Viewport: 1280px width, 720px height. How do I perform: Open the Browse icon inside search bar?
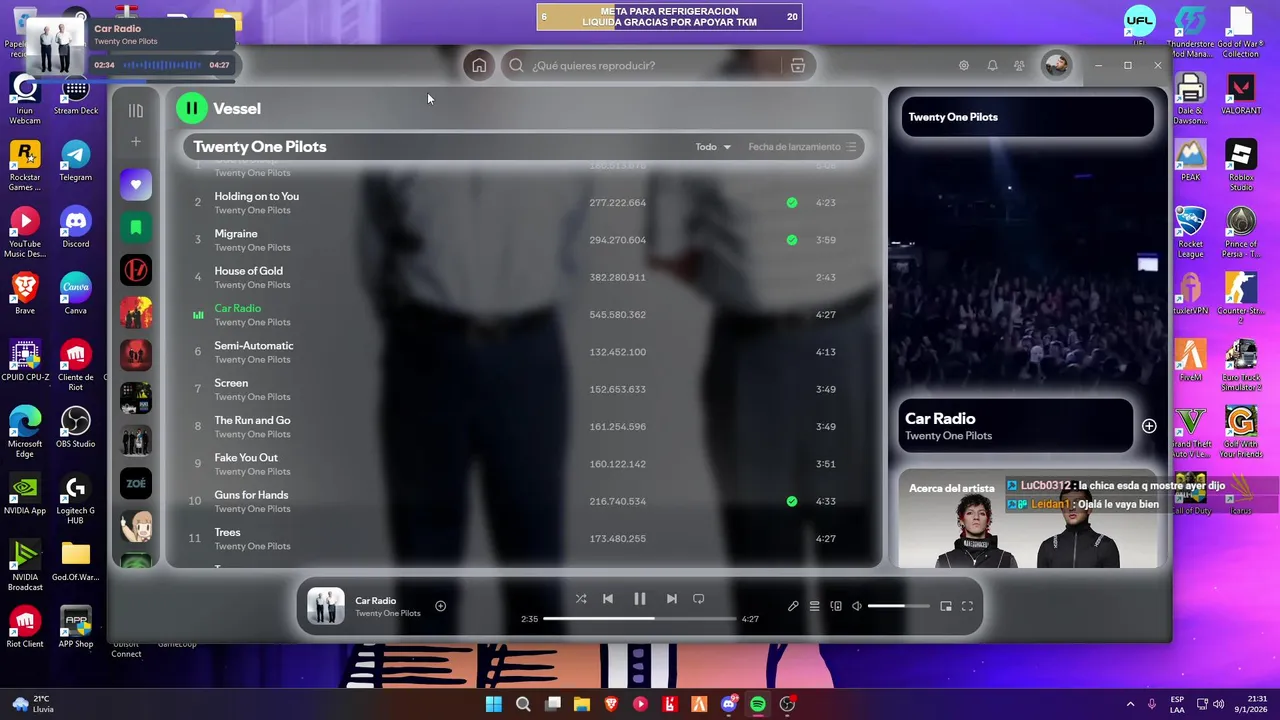tap(797, 65)
